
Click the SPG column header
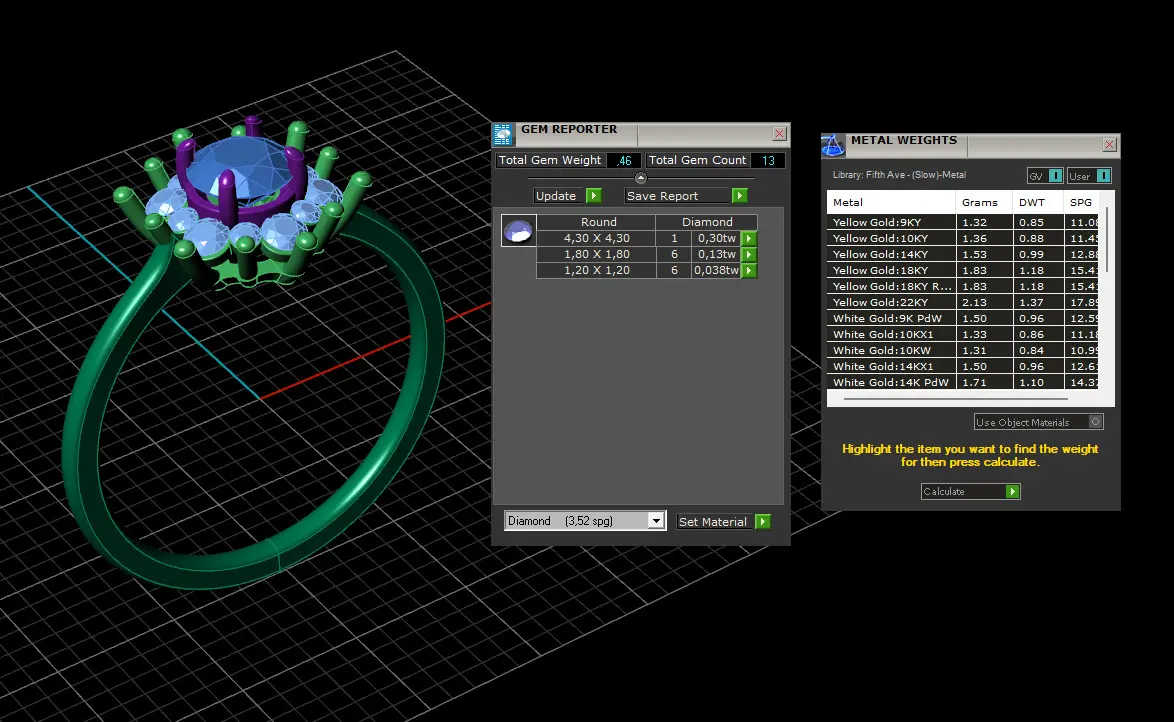click(x=1082, y=202)
